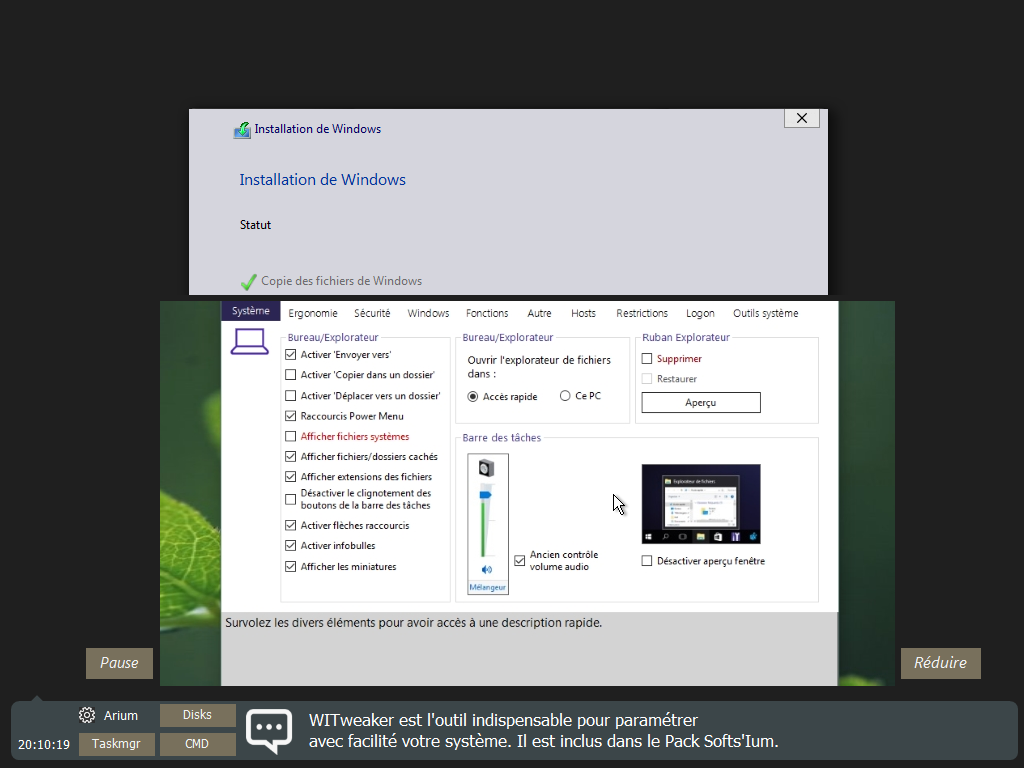Check Activer 'Envoyer vers' checkbox
Image resolution: width=1024 pixels, height=768 pixels.
[x=291, y=355]
